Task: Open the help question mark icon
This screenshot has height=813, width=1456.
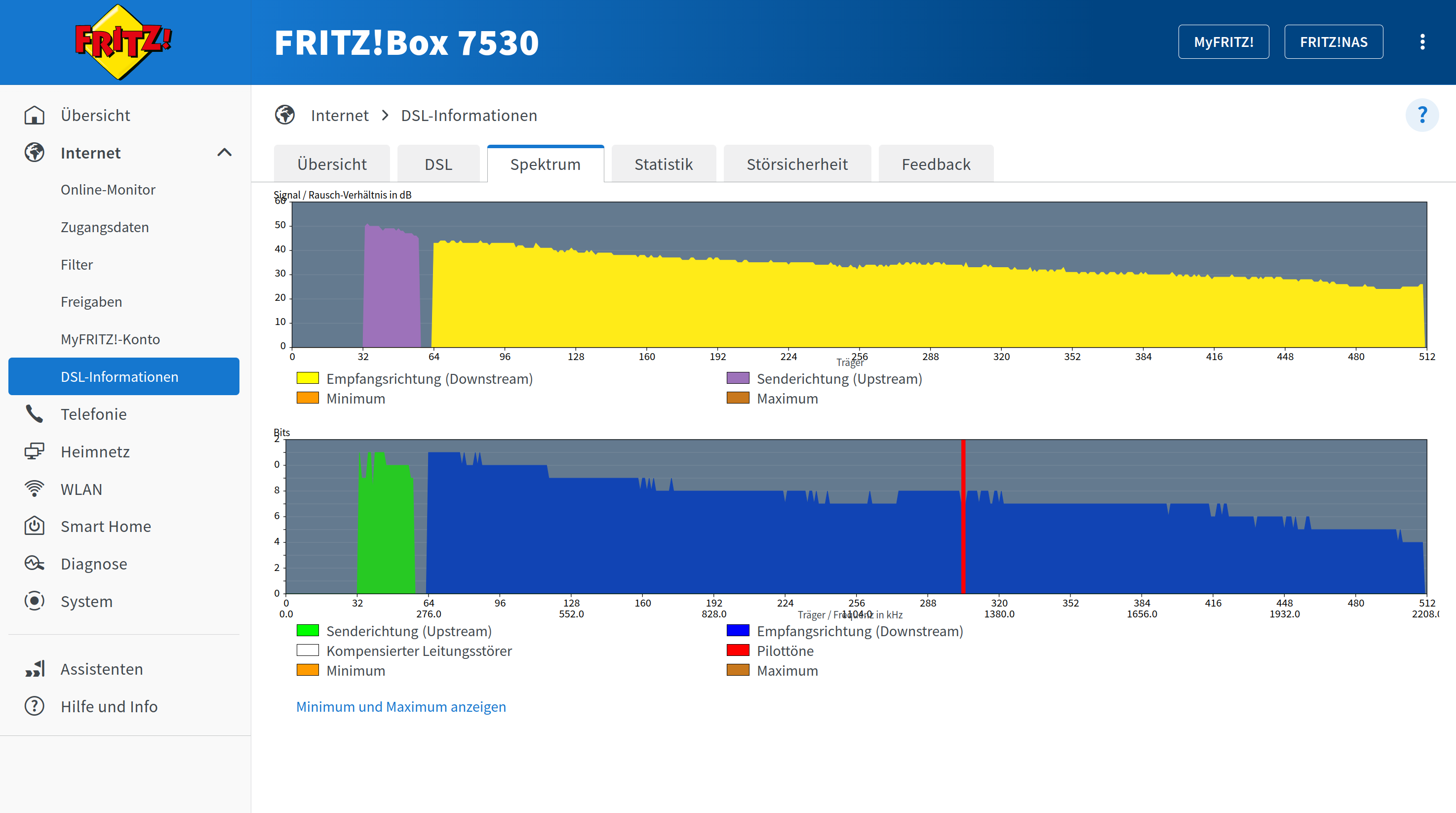Action: (x=1422, y=115)
